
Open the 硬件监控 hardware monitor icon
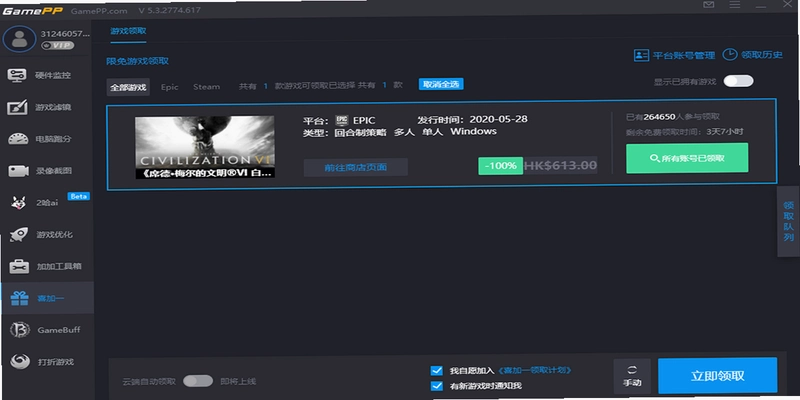(x=17, y=75)
